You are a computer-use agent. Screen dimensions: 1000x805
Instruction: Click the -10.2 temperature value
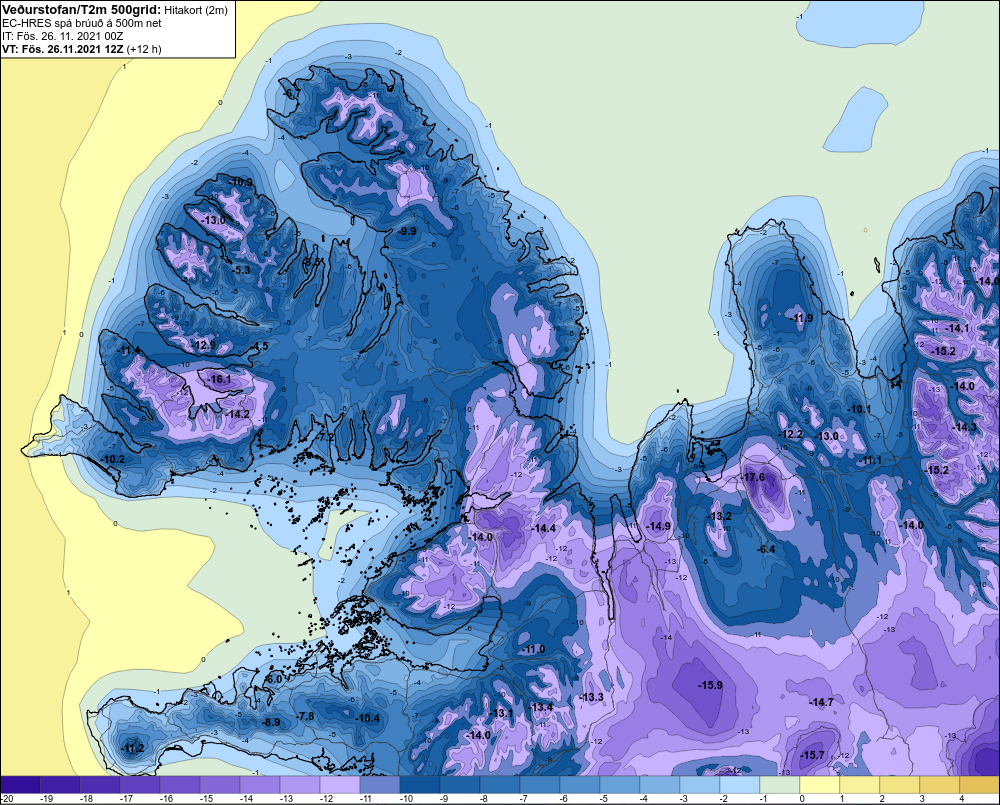click(x=114, y=459)
